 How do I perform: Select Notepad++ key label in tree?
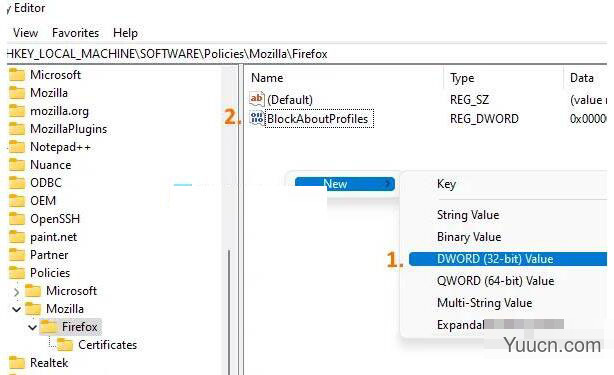point(60,147)
